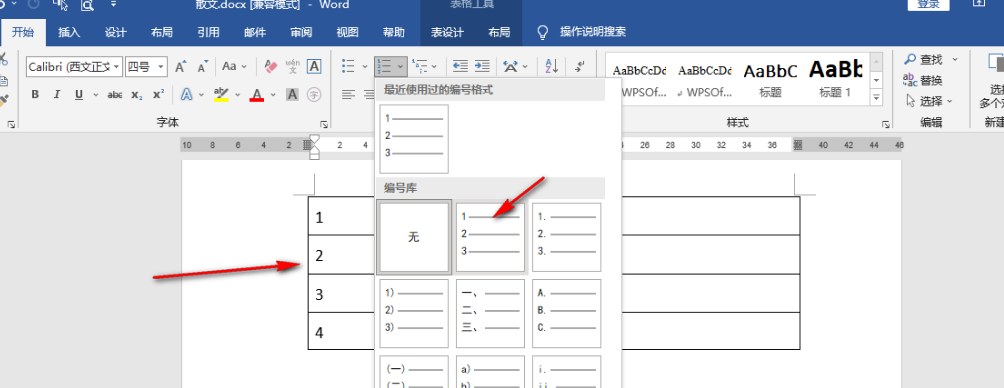
Task: Open the Styles pane launcher
Action: pos(886,124)
